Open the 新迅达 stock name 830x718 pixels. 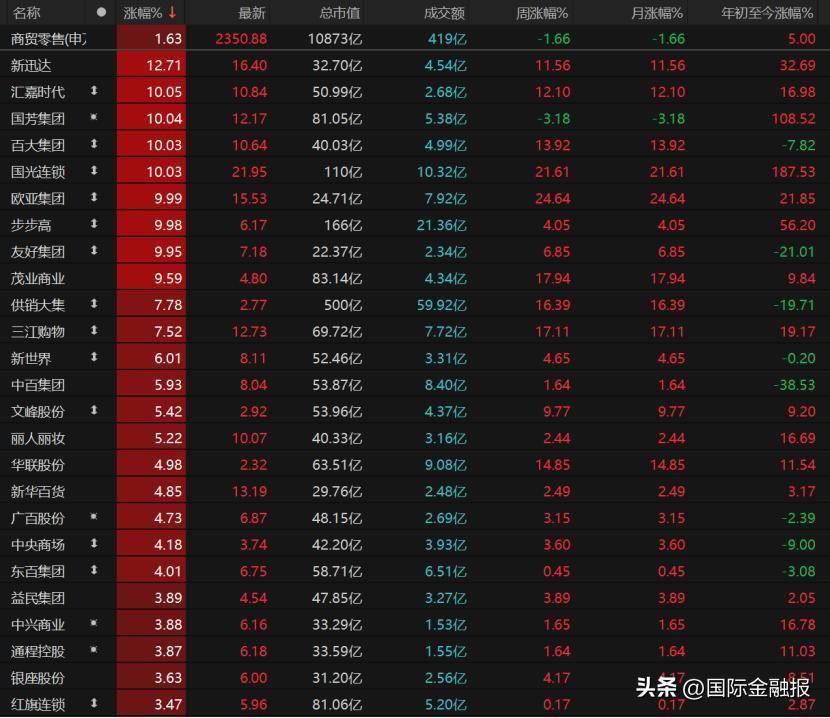click(31, 66)
